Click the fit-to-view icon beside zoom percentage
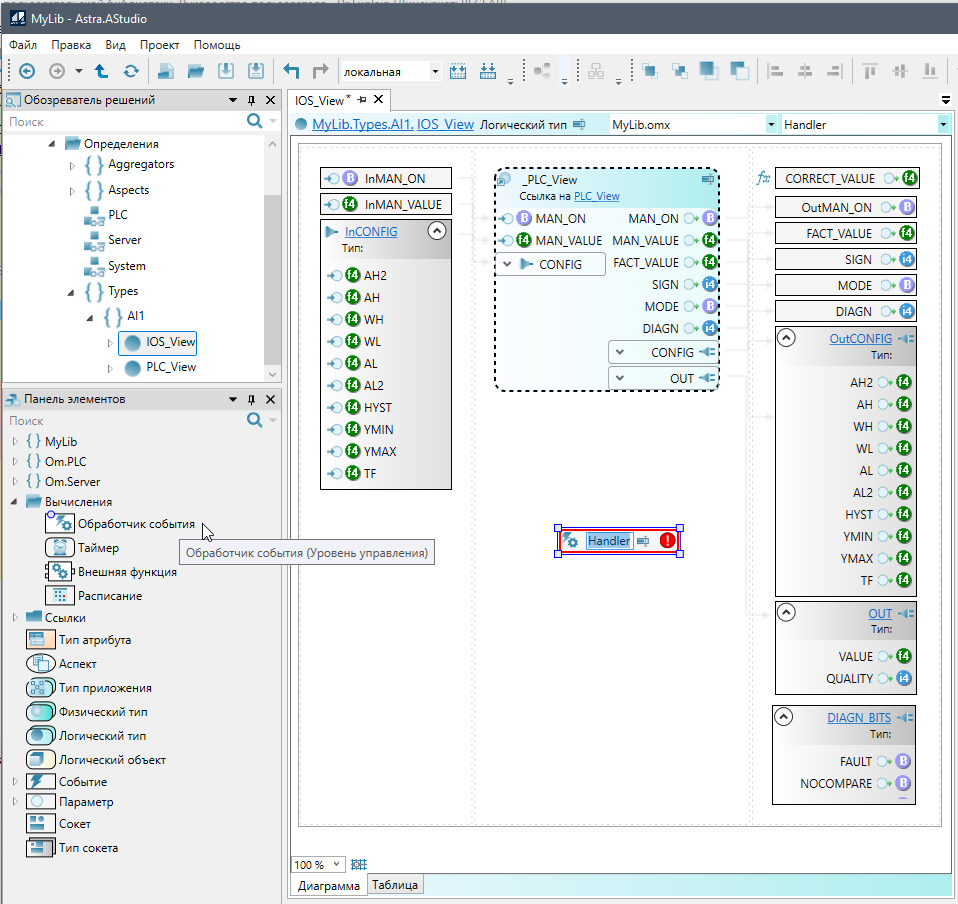Screen dimensions: 958x904 point(360,864)
